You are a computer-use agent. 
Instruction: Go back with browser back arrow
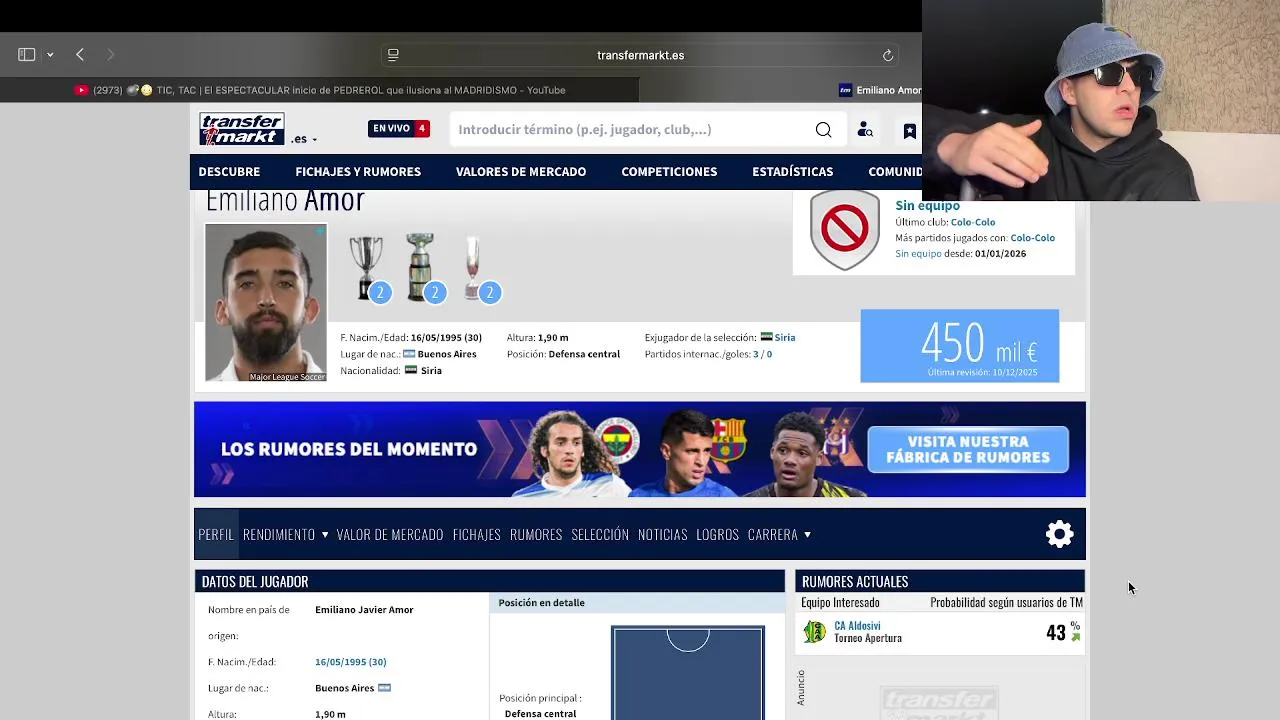(x=80, y=55)
